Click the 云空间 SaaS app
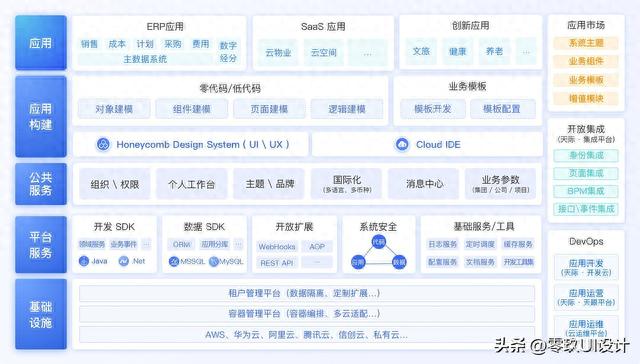 [324, 52]
